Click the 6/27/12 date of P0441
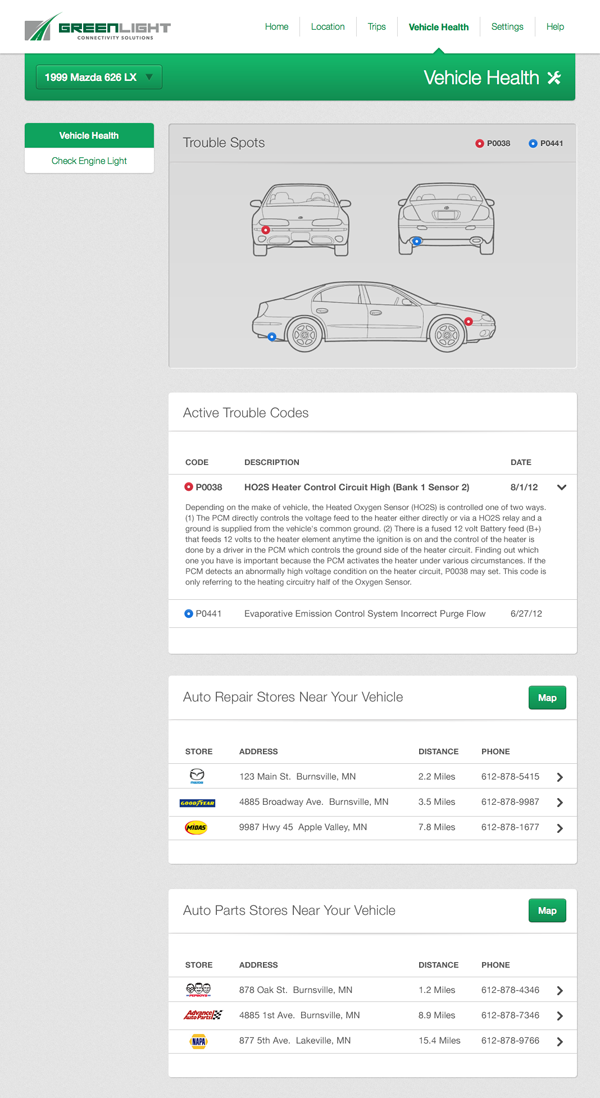Screen dimensions: 600x1098 pos(526,613)
